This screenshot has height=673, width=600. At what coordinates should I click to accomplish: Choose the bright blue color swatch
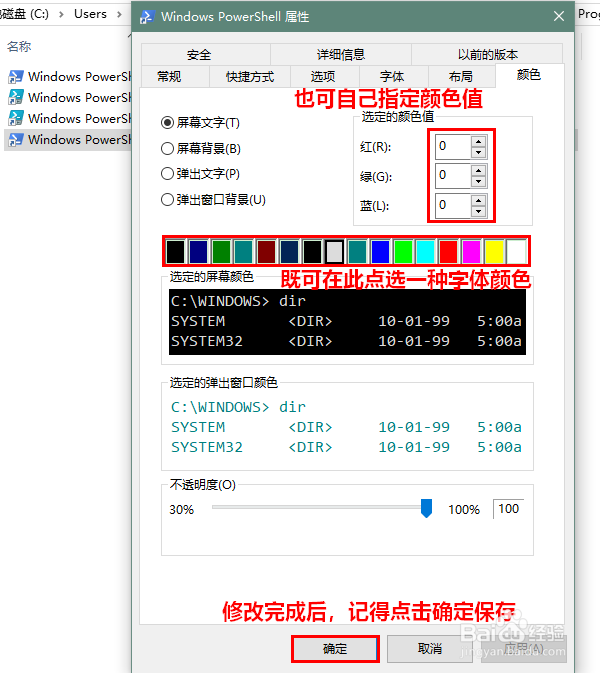[380, 252]
